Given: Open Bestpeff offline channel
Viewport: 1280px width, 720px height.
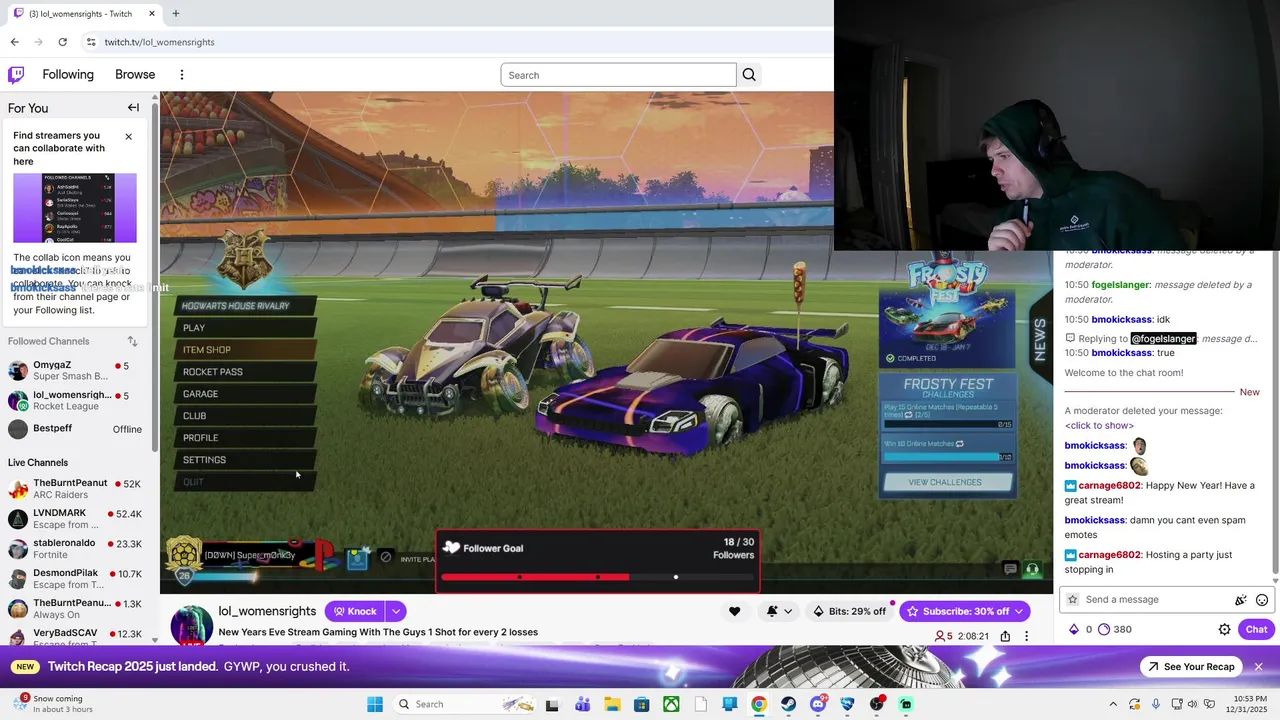Looking at the screenshot, I should pos(78,429).
